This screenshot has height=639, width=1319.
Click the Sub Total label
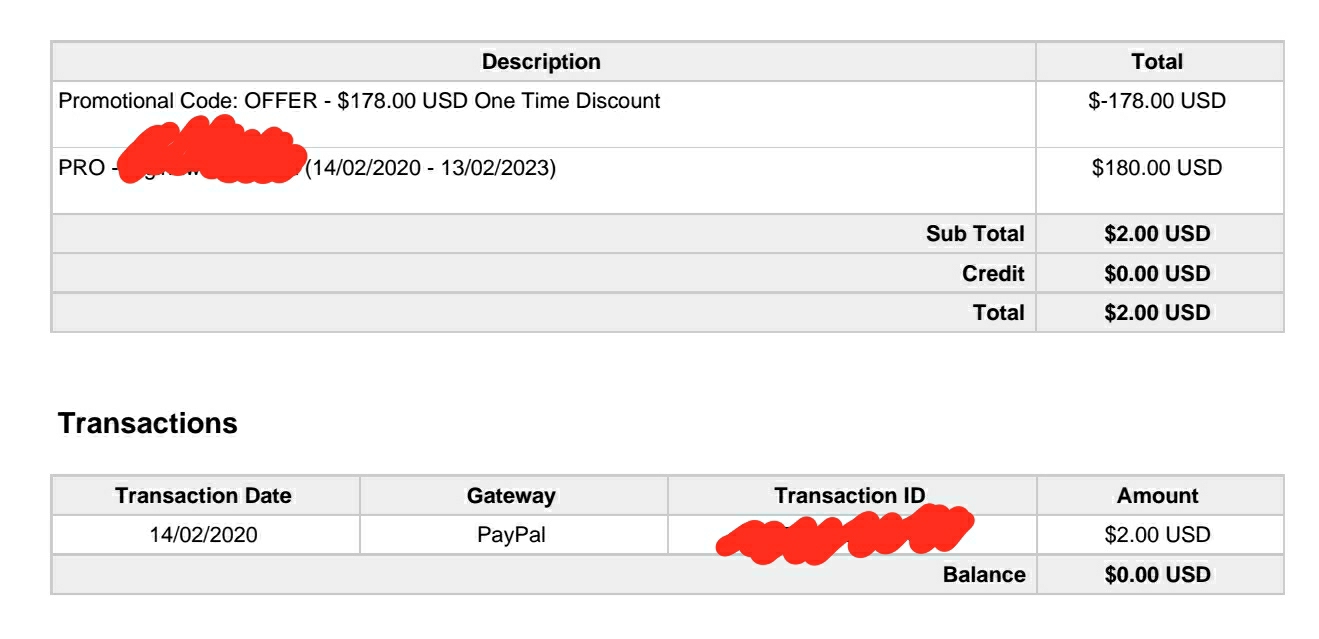point(975,234)
